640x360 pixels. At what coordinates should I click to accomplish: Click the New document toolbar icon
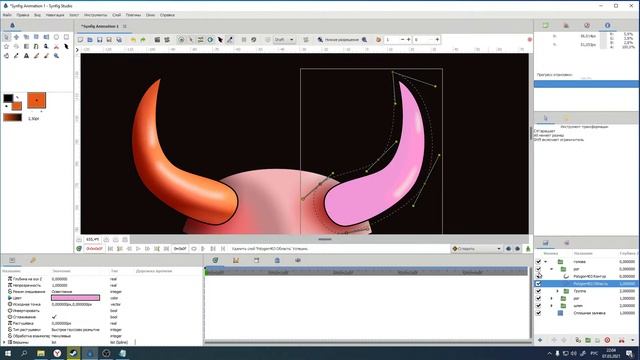(80, 40)
